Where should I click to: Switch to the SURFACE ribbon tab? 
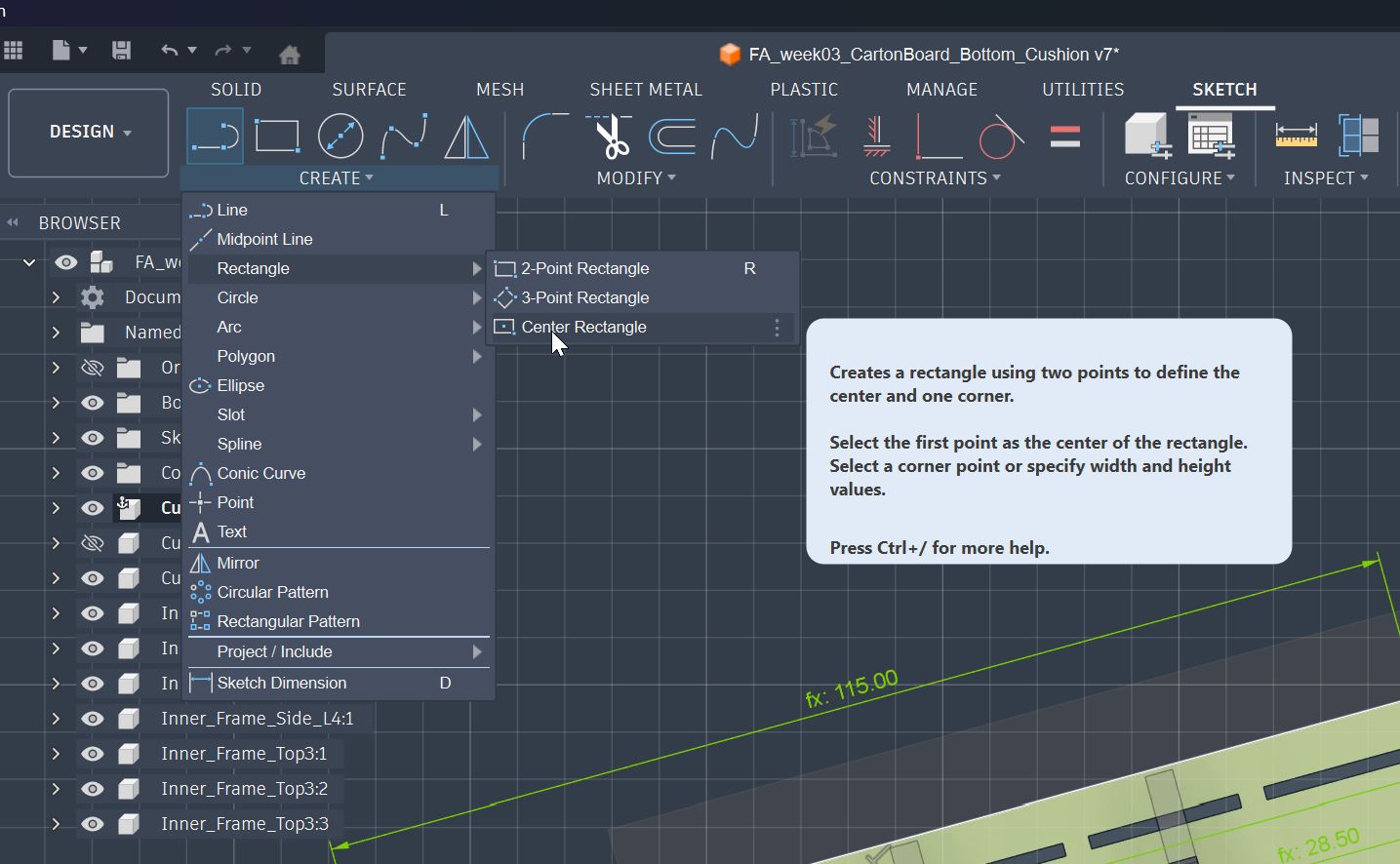pyautogui.click(x=369, y=90)
